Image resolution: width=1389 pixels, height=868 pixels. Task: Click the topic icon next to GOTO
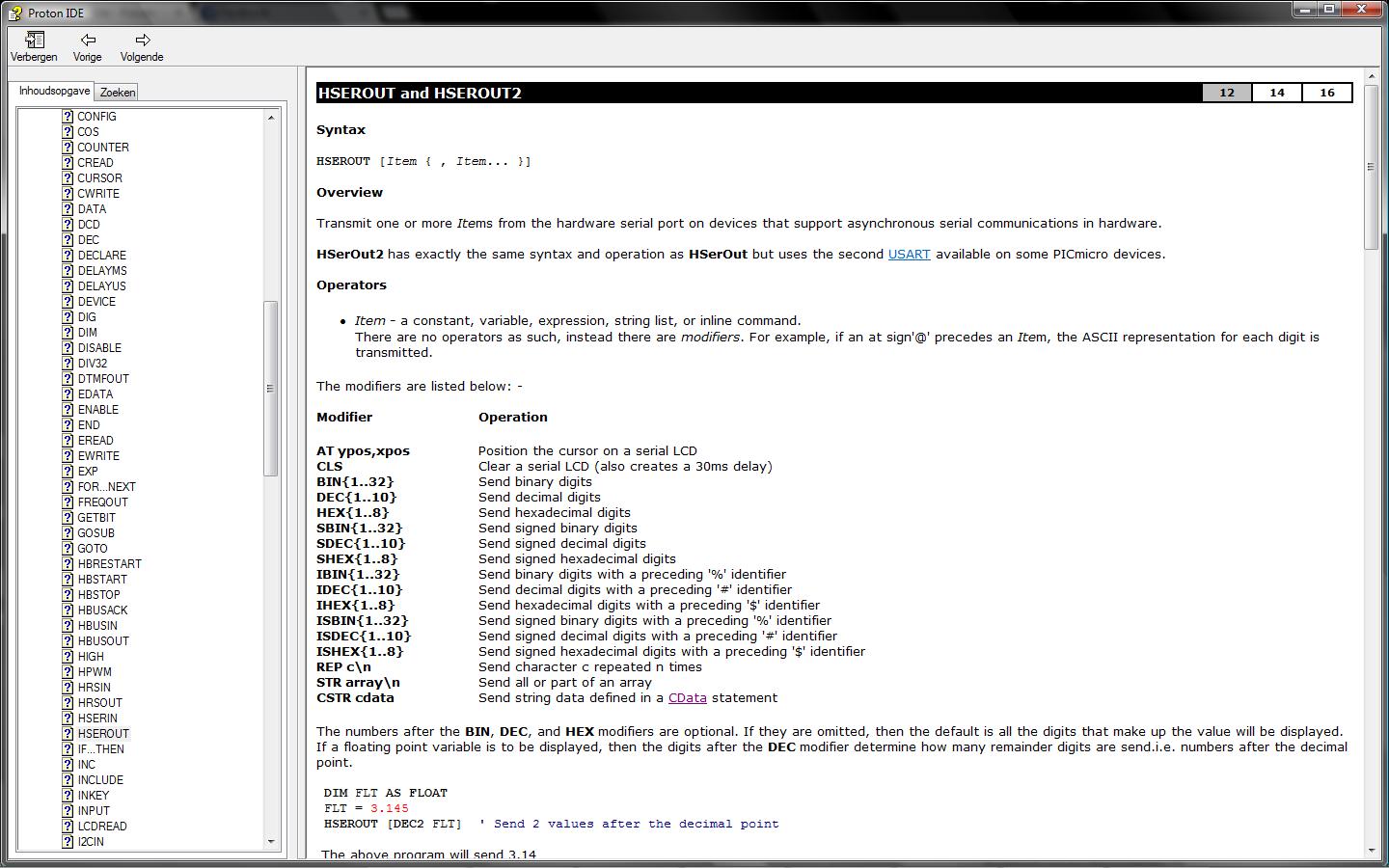pos(68,549)
